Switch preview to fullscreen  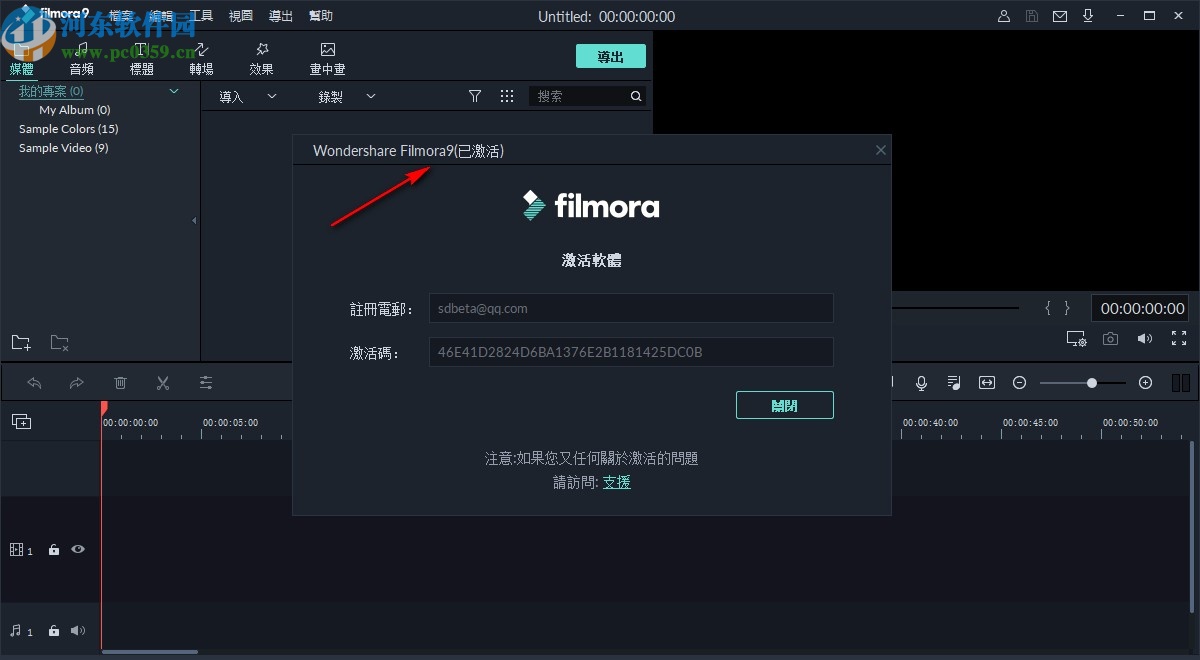[1179, 339]
